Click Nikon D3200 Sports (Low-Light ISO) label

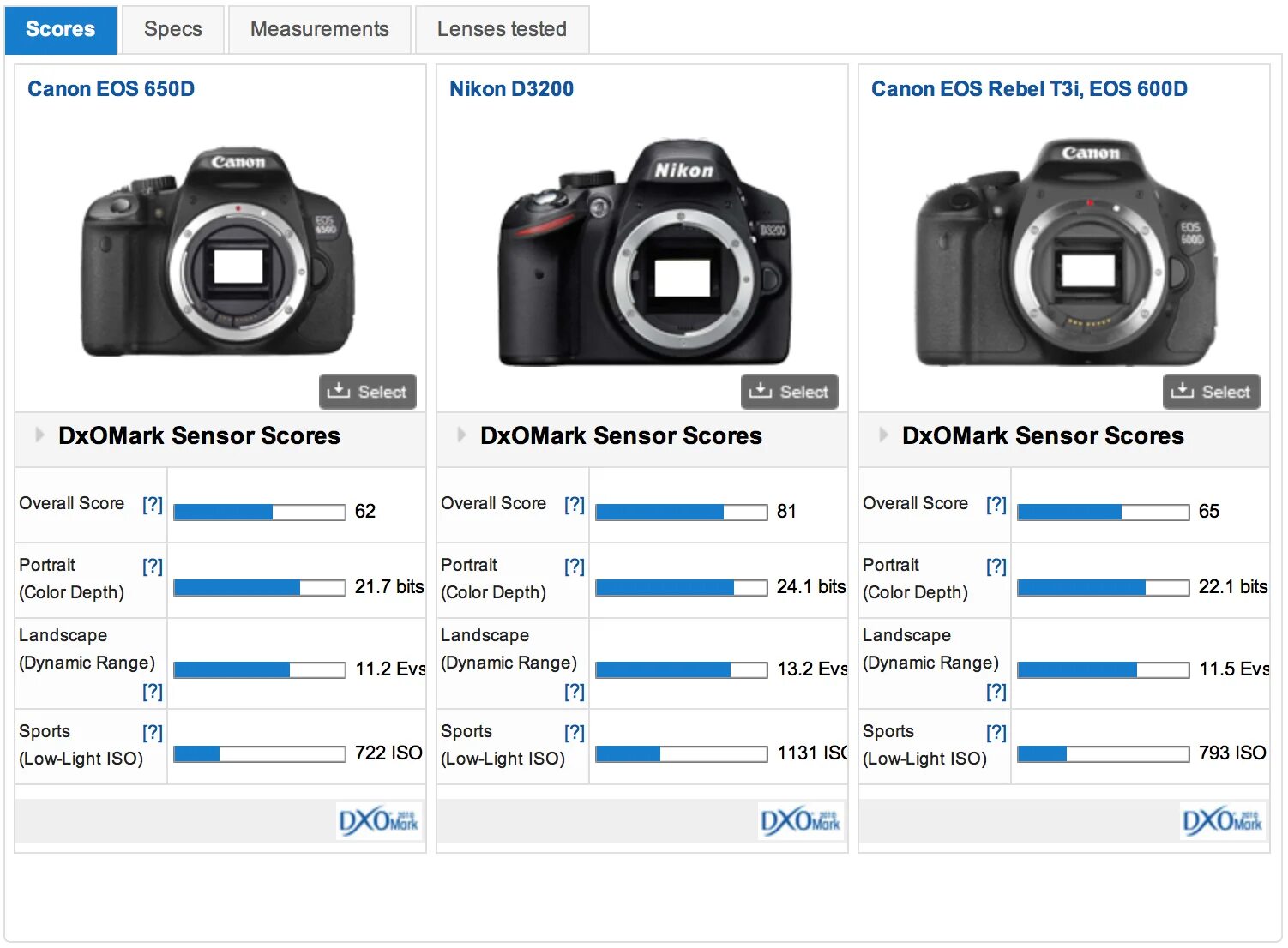tap(503, 745)
